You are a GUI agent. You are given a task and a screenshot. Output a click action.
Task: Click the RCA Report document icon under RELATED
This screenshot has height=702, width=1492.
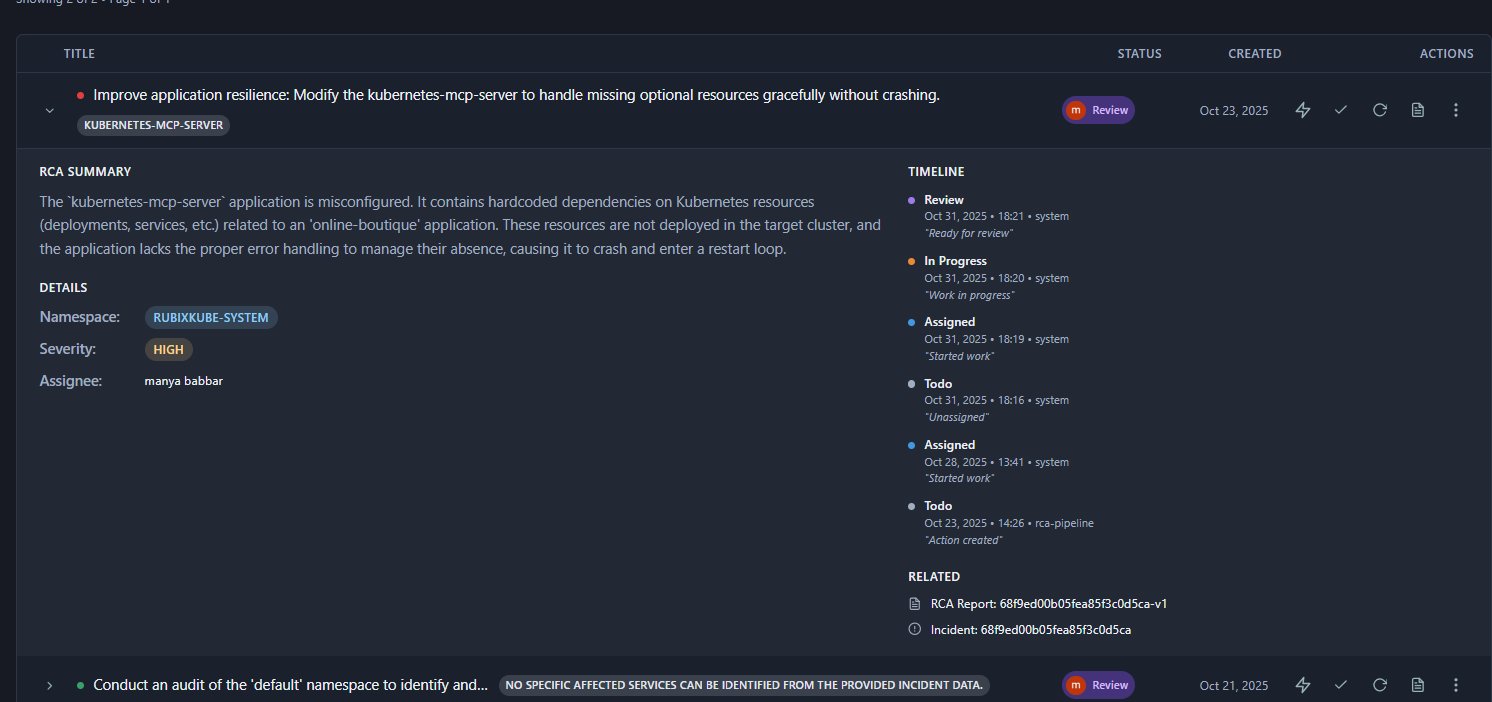(913, 603)
